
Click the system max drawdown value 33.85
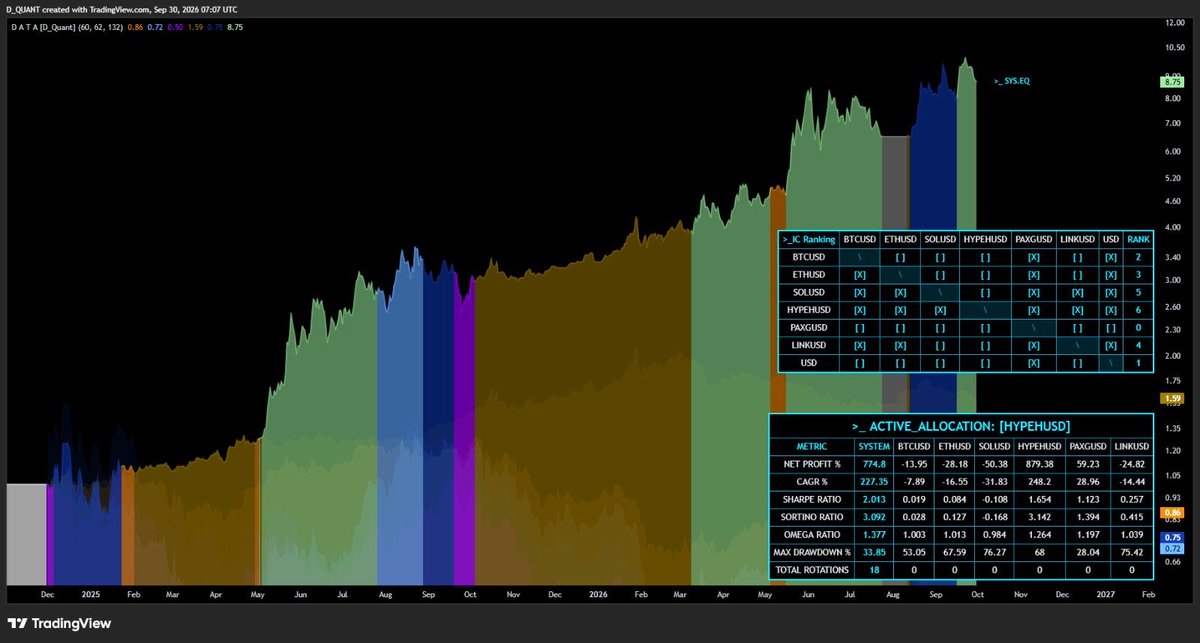[x=874, y=552]
